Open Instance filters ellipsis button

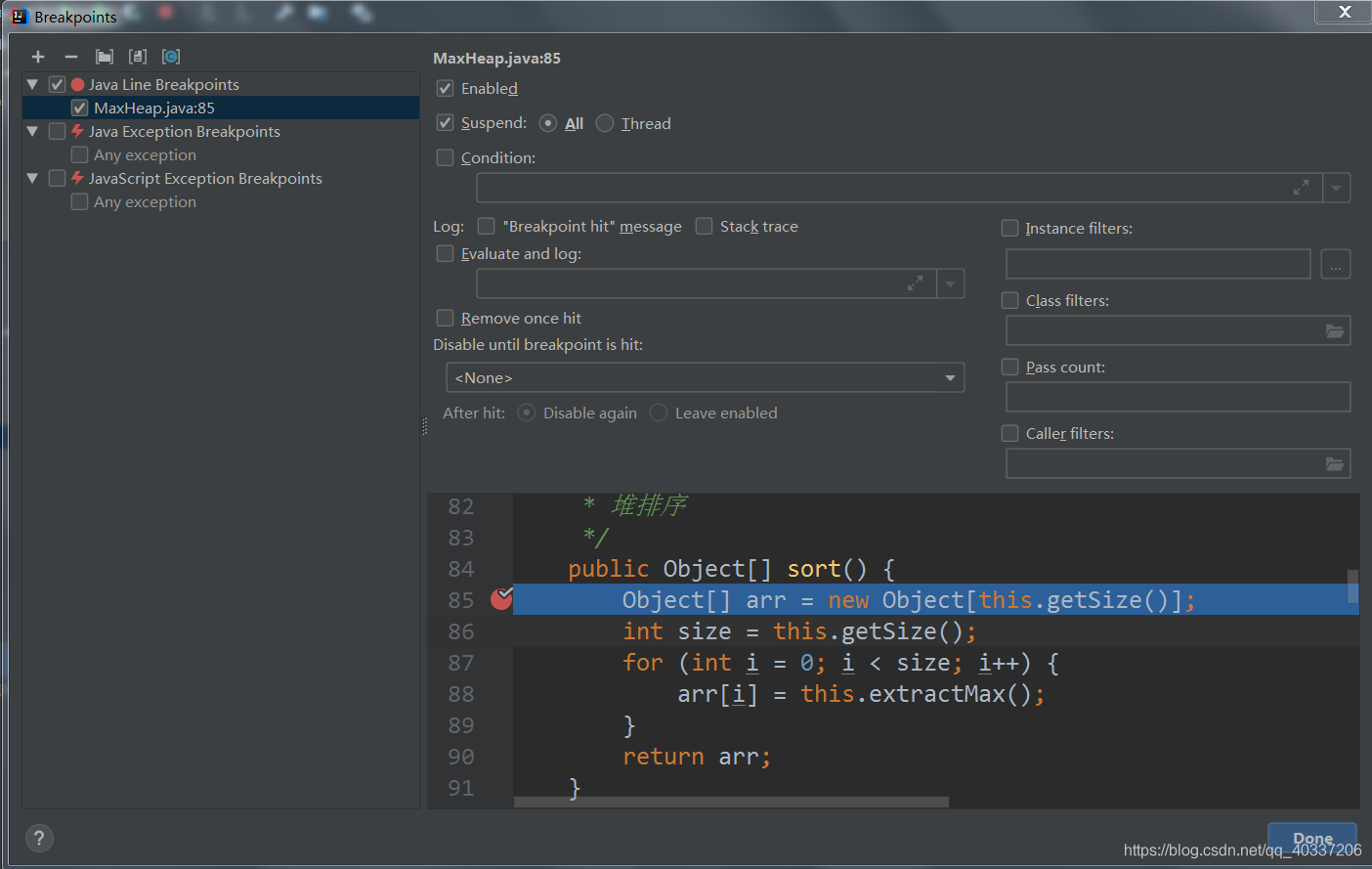pyautogui.click(x=1336, y=264)
